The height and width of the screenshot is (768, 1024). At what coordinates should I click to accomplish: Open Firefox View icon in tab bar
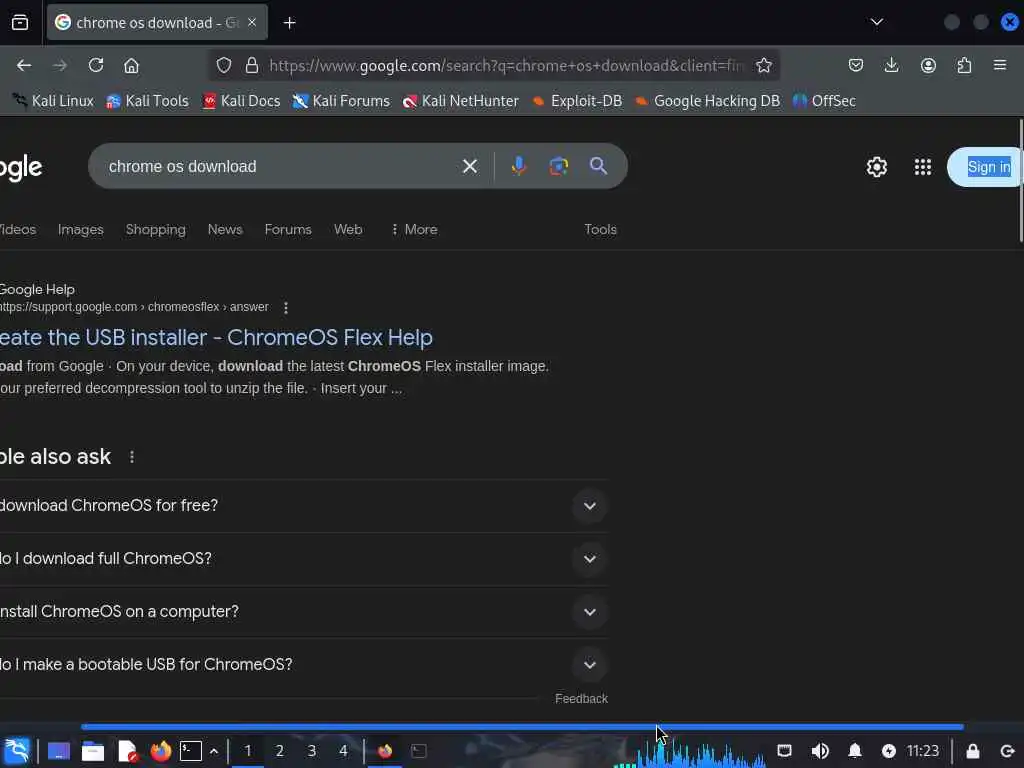[20, 22]
